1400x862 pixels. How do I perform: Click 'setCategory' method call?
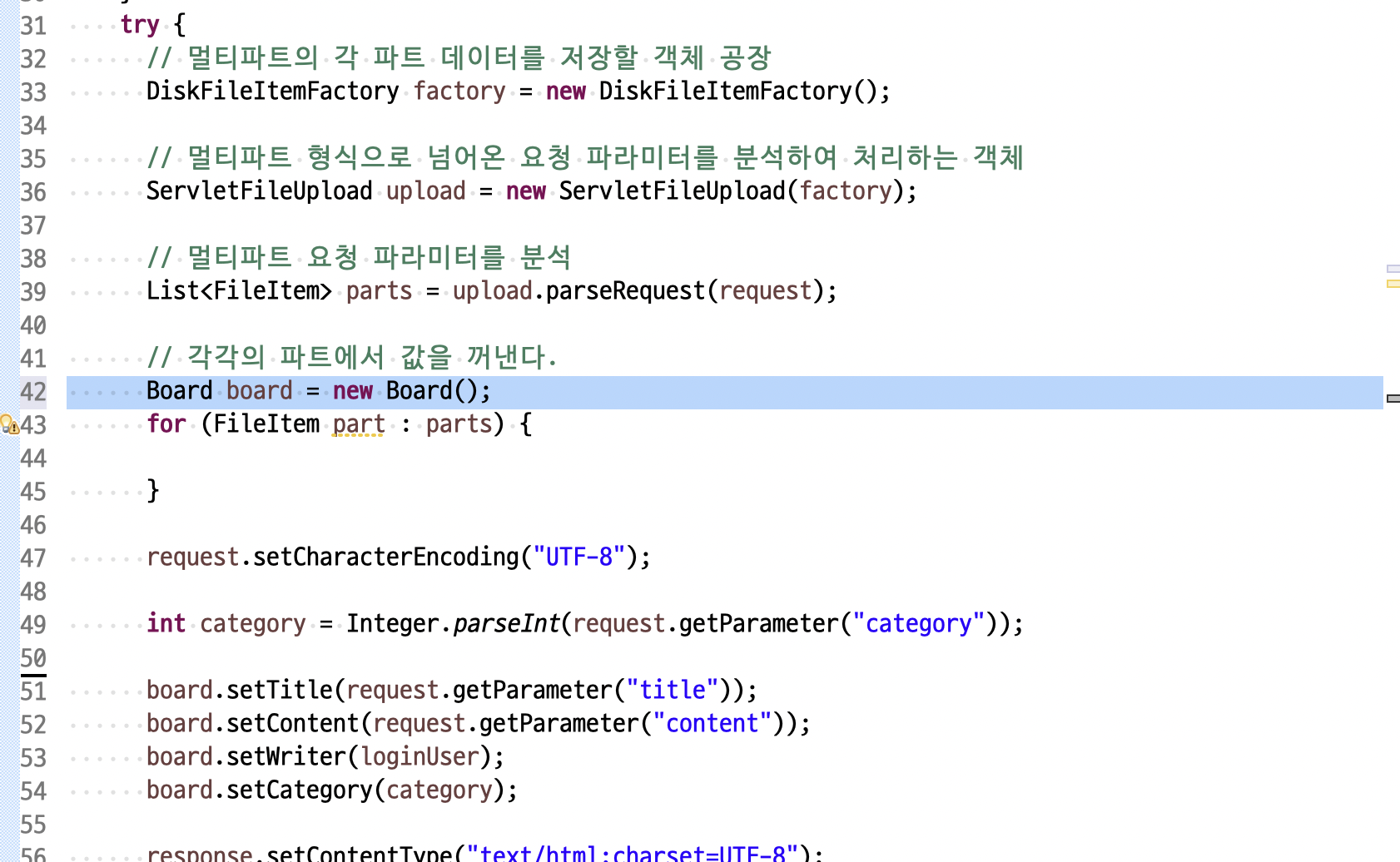299,790
